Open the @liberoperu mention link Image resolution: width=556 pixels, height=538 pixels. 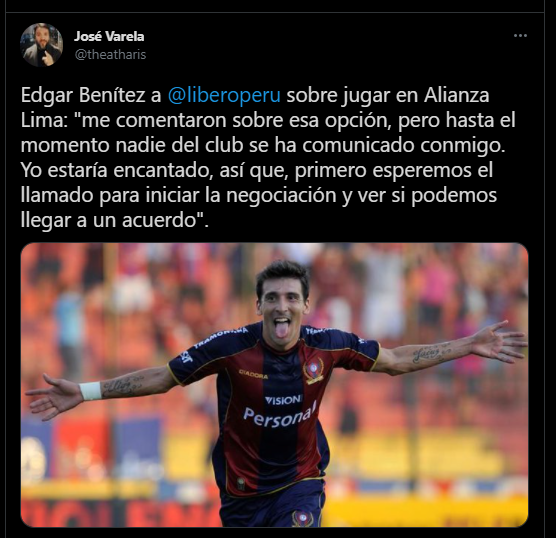pos(224,95)
